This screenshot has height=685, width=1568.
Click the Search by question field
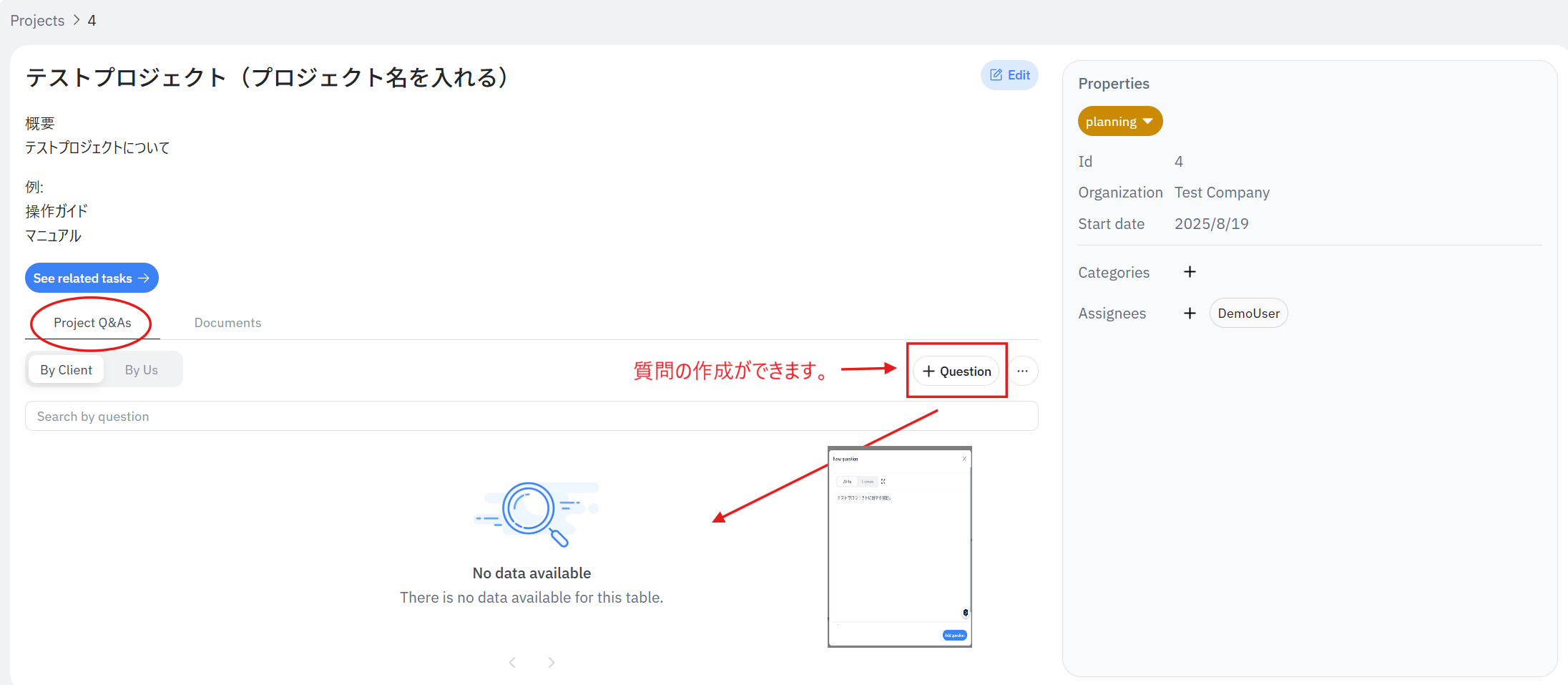pos(531,417)
